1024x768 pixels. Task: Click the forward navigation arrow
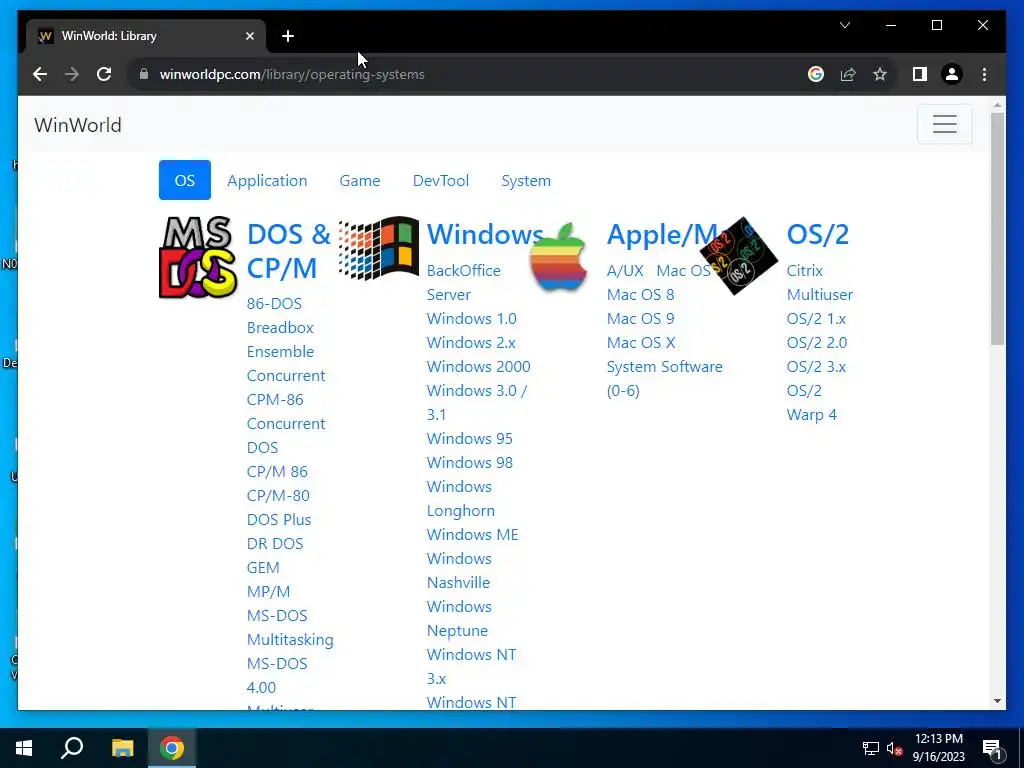72,74
